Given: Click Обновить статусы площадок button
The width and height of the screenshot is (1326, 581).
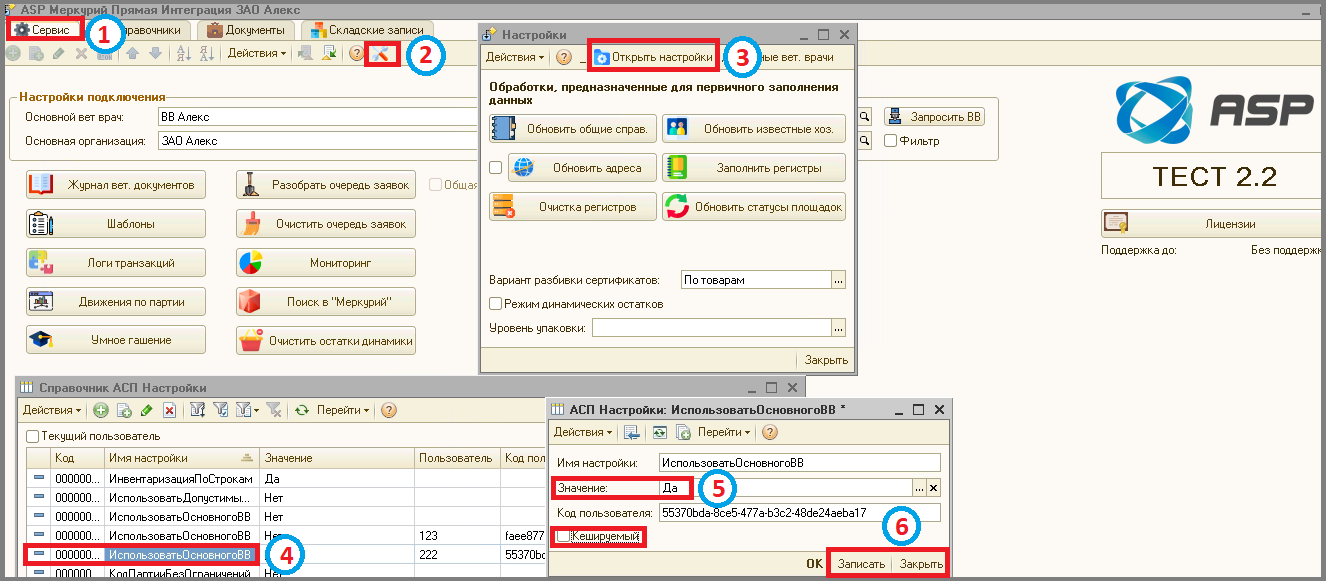Looking at the screenshot, I should coord(755,207).
